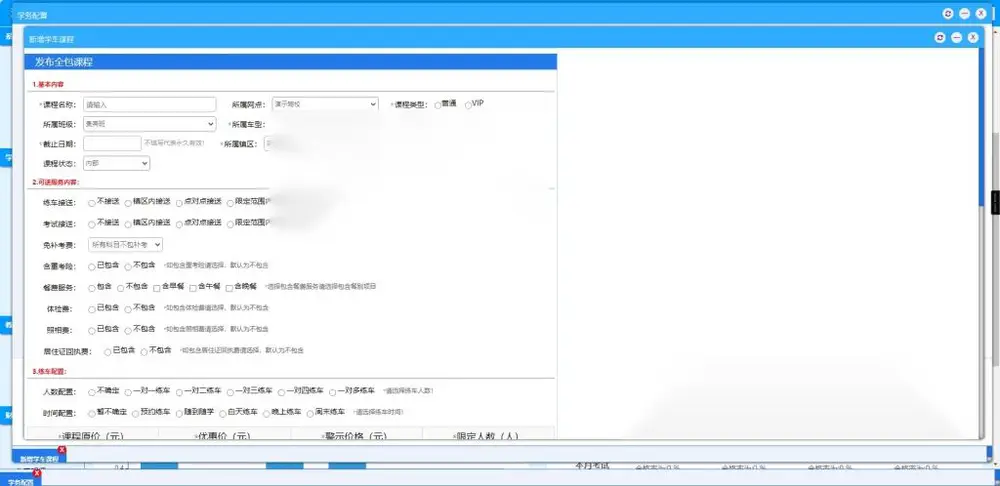Close the outer 学务配置 window
Image resolution: width=1000 pixels, height=486 pixels.
(981, 13)
